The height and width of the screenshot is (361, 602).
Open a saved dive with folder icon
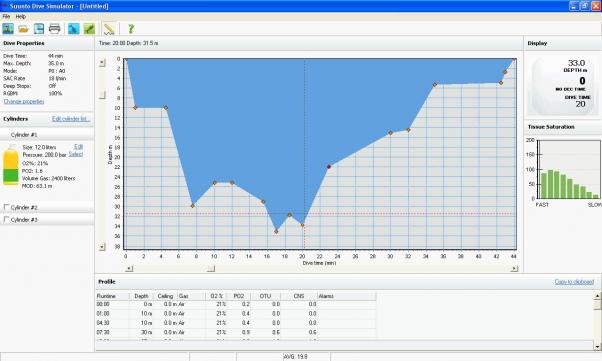click(23, 29)
